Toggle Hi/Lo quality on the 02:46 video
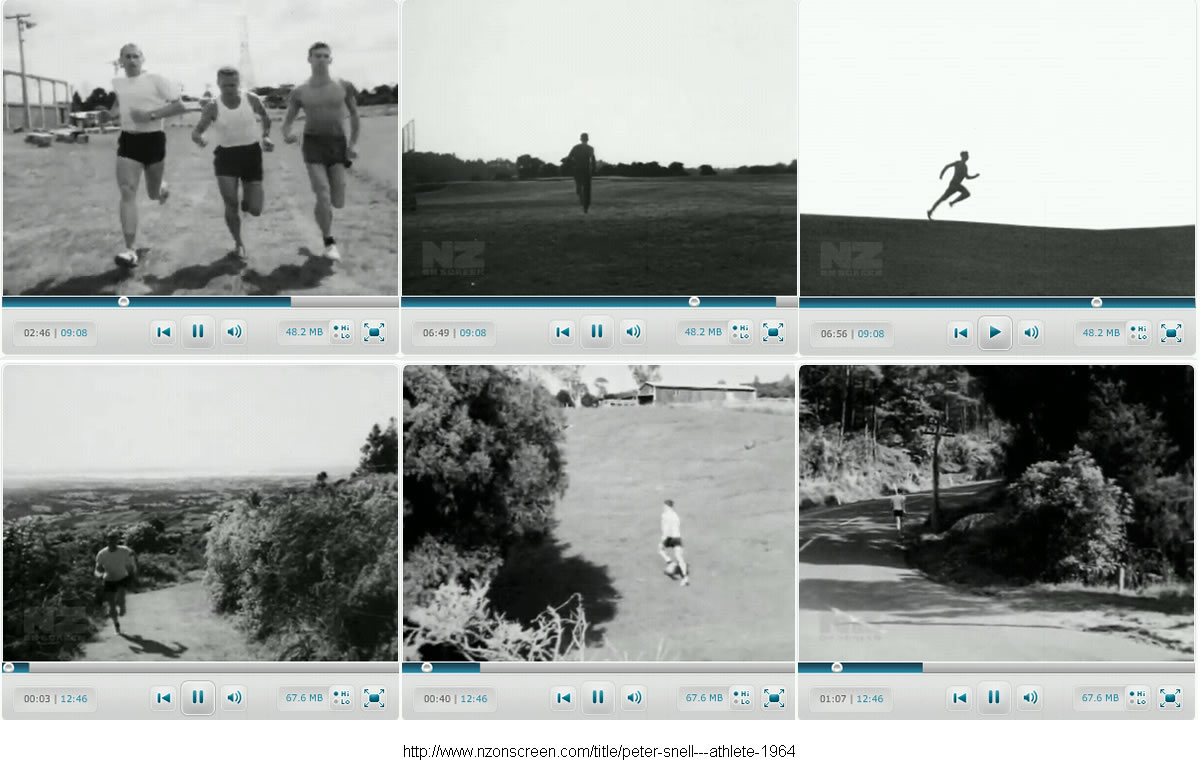The image size is (1200, 780). [x=342, y=332]
